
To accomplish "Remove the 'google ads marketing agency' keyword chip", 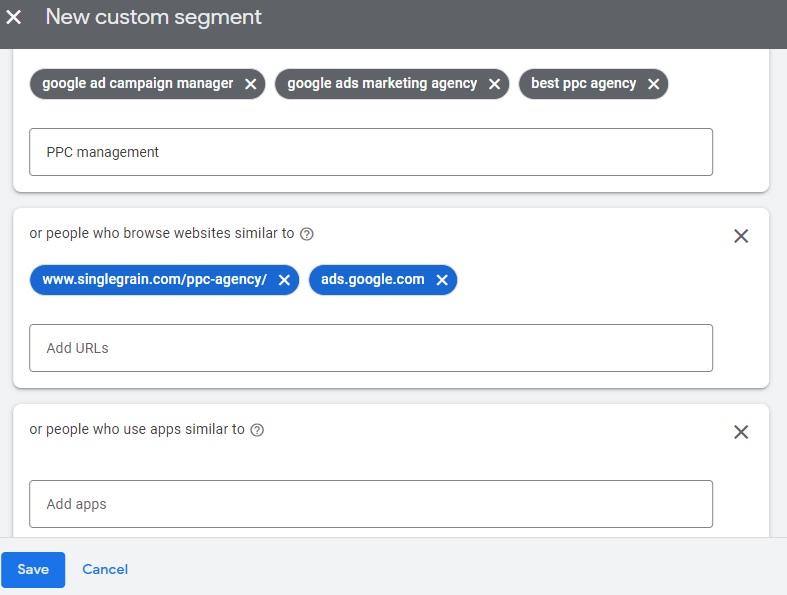I will pyautogui.click(x=494, y=84).
